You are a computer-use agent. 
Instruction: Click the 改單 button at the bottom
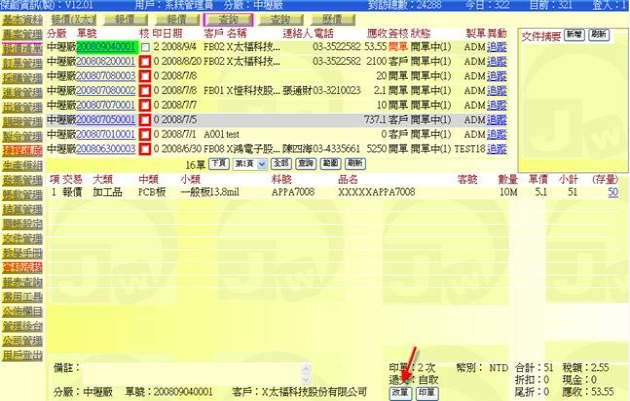pyautogui.click(x=401, y=393)
